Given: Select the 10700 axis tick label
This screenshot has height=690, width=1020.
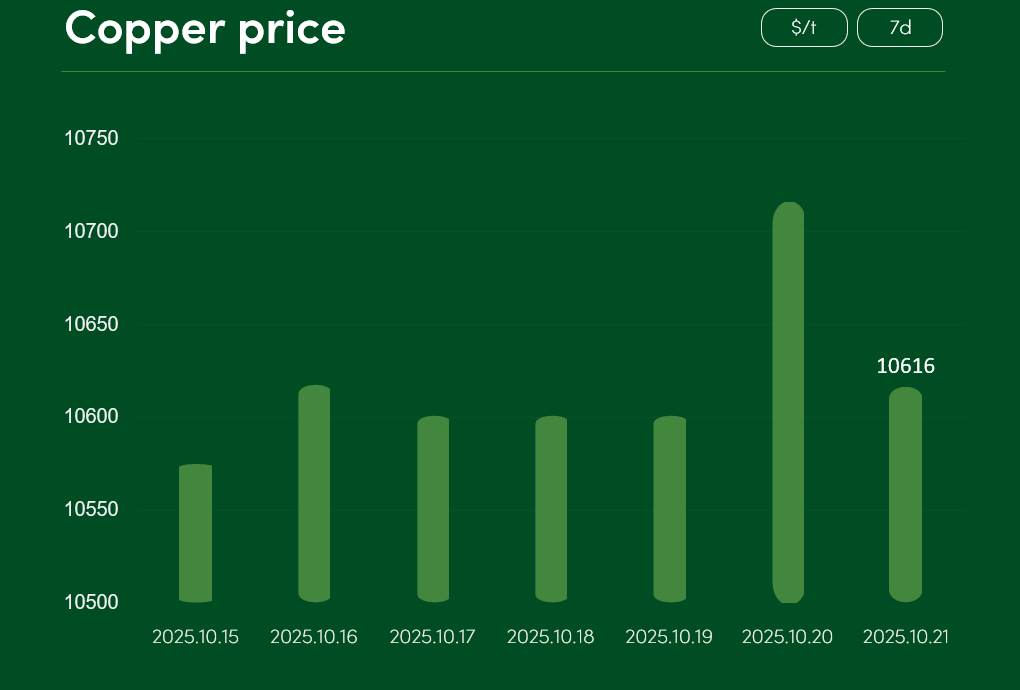Looking at the screenshot, I should [92, 231].
